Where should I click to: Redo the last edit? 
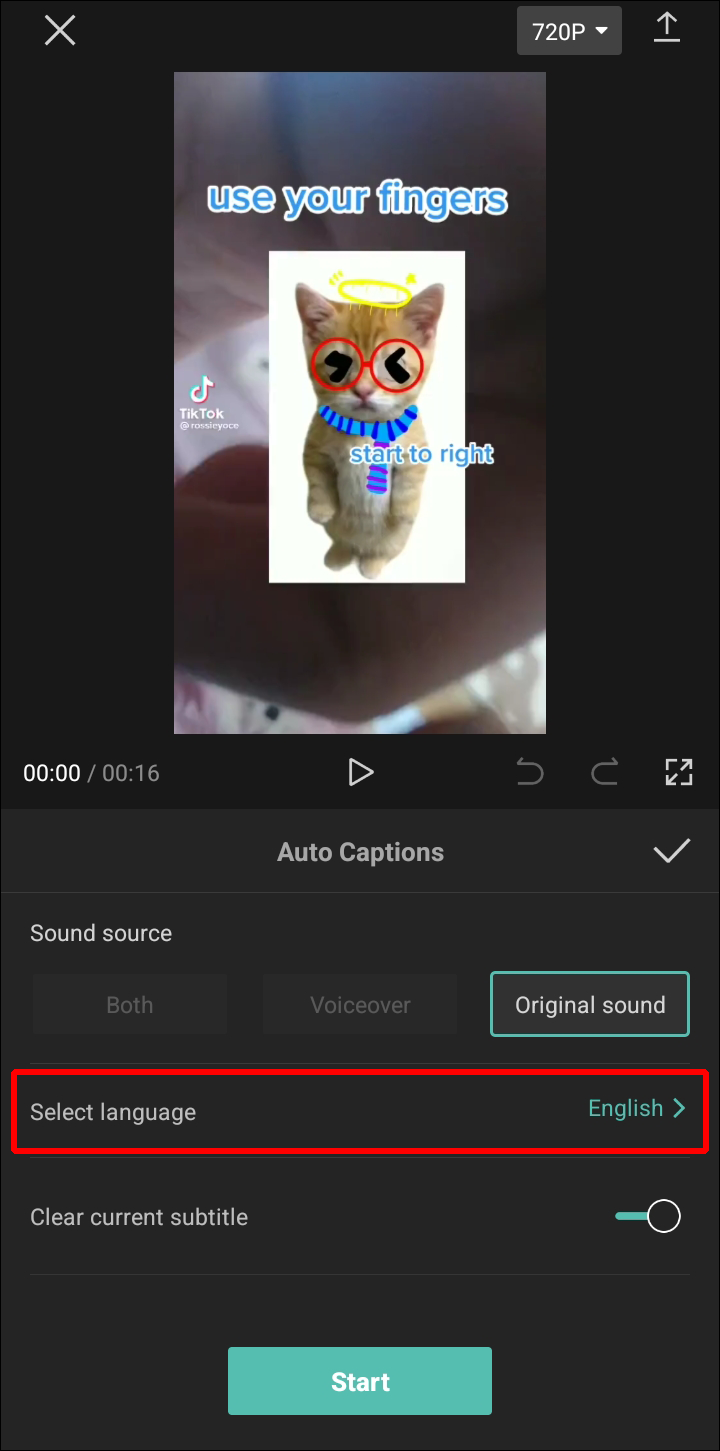tap(604, 772)
